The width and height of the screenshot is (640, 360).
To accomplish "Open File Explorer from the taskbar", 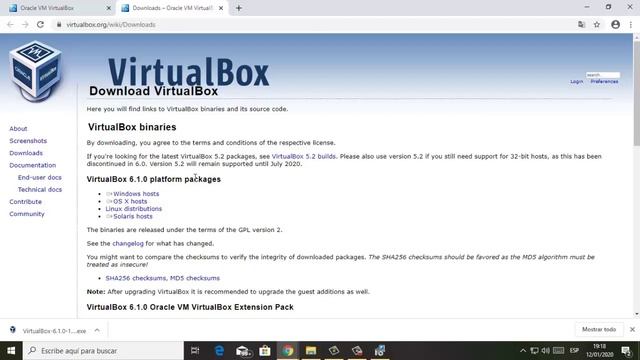I will [x=311, y=351].
